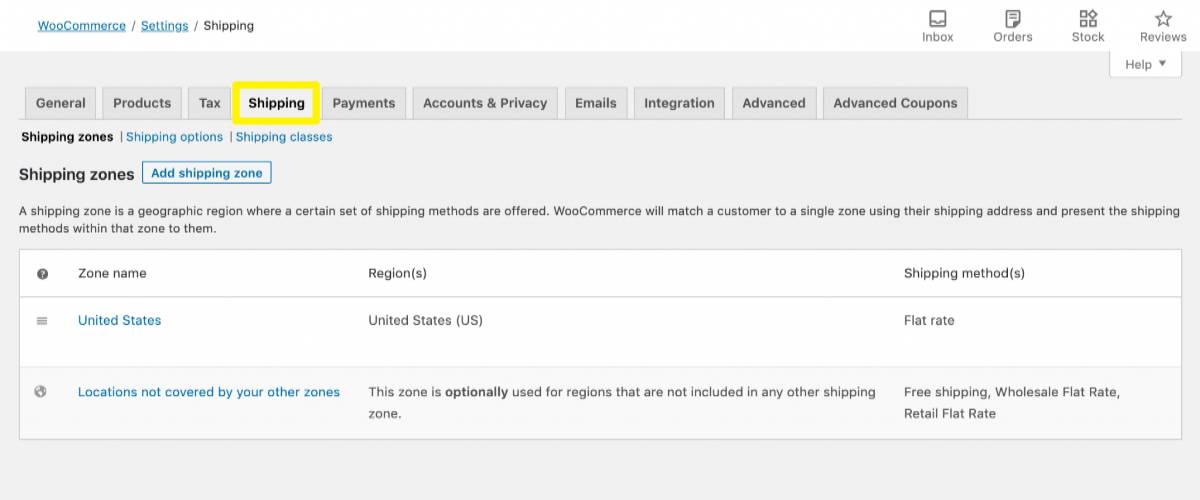Click the help question mark icon in table header
1200x500 pixels.
coord(42,274)
